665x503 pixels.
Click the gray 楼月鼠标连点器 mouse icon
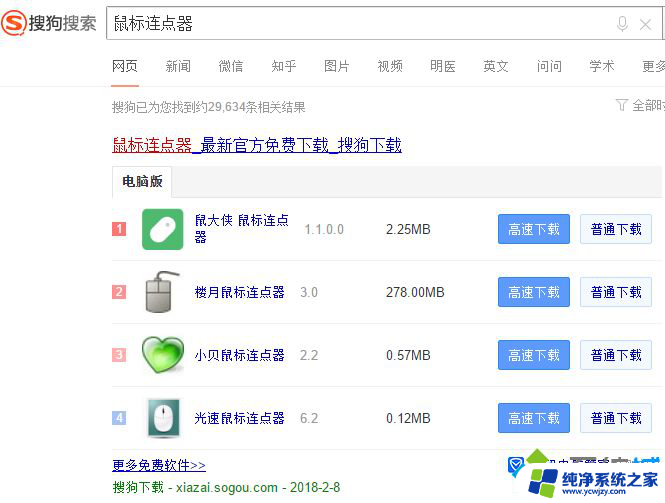162,292
